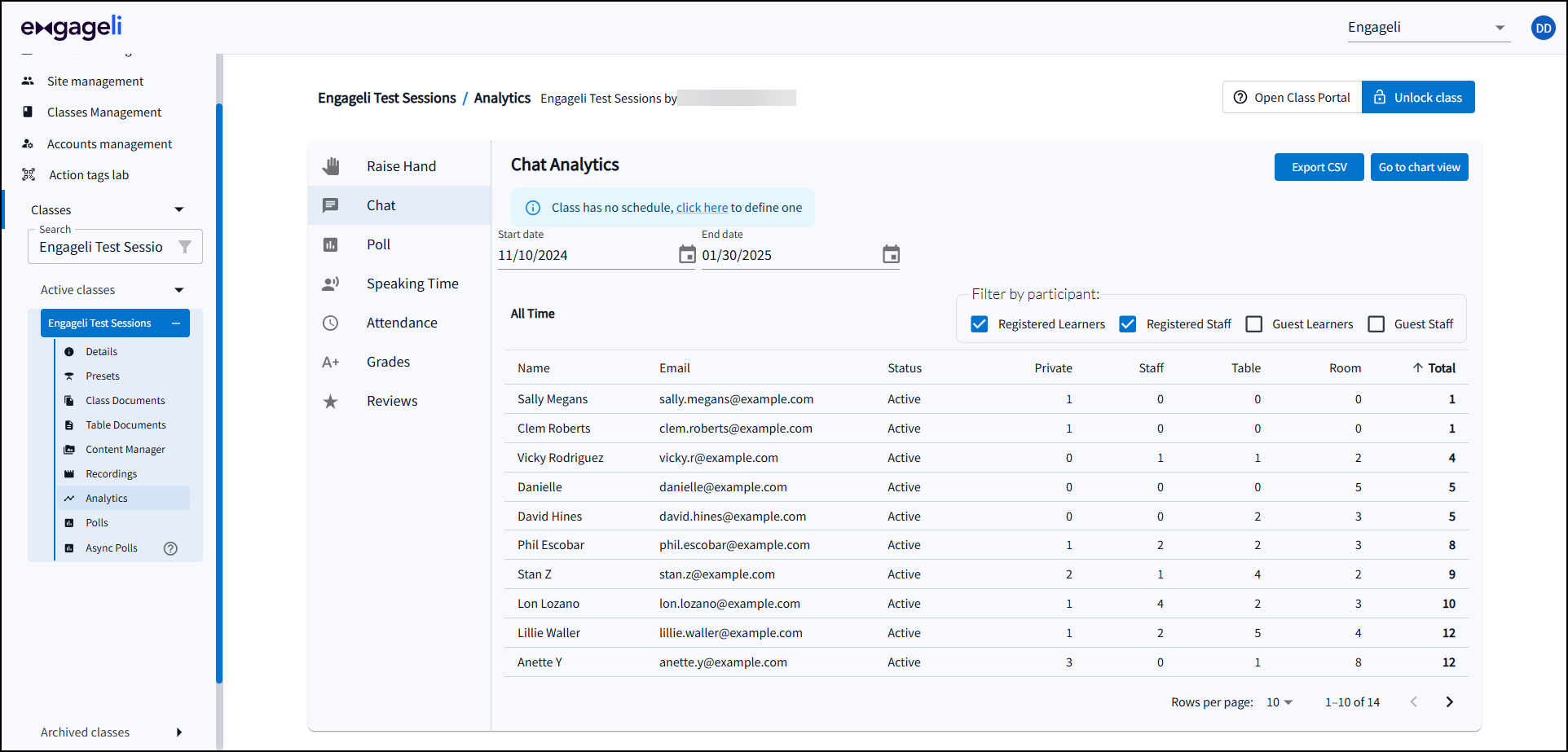Click the Grades A+ icon

tap(330, 362)
